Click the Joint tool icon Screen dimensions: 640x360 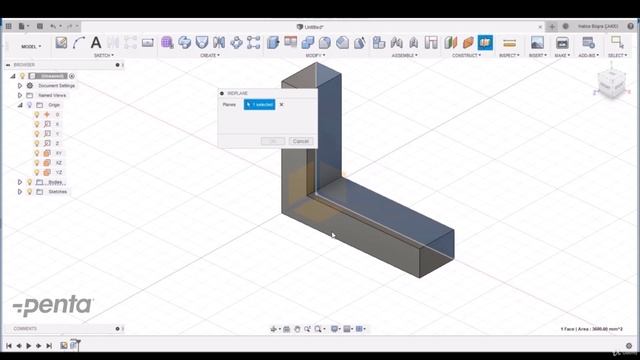pos(396,42)
